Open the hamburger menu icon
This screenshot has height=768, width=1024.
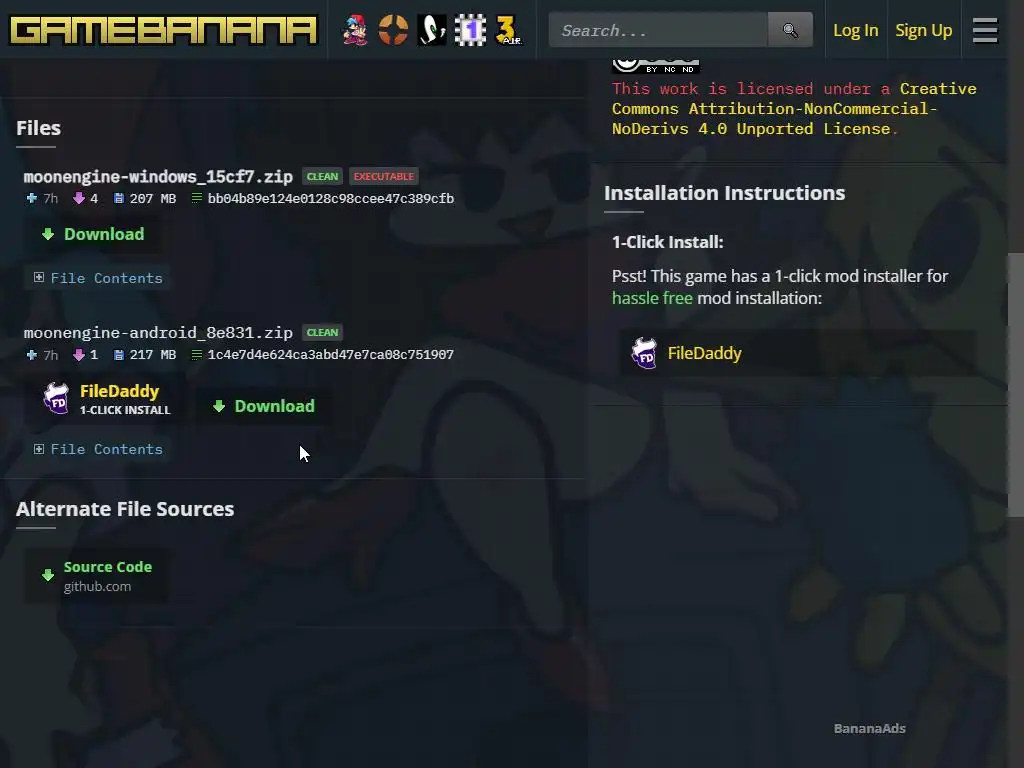[x=985, y=30]
